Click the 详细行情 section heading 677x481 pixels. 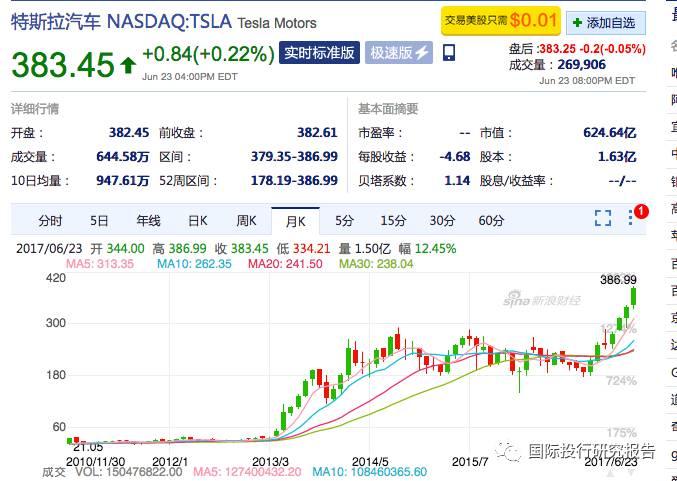click(x=35, y=109)
